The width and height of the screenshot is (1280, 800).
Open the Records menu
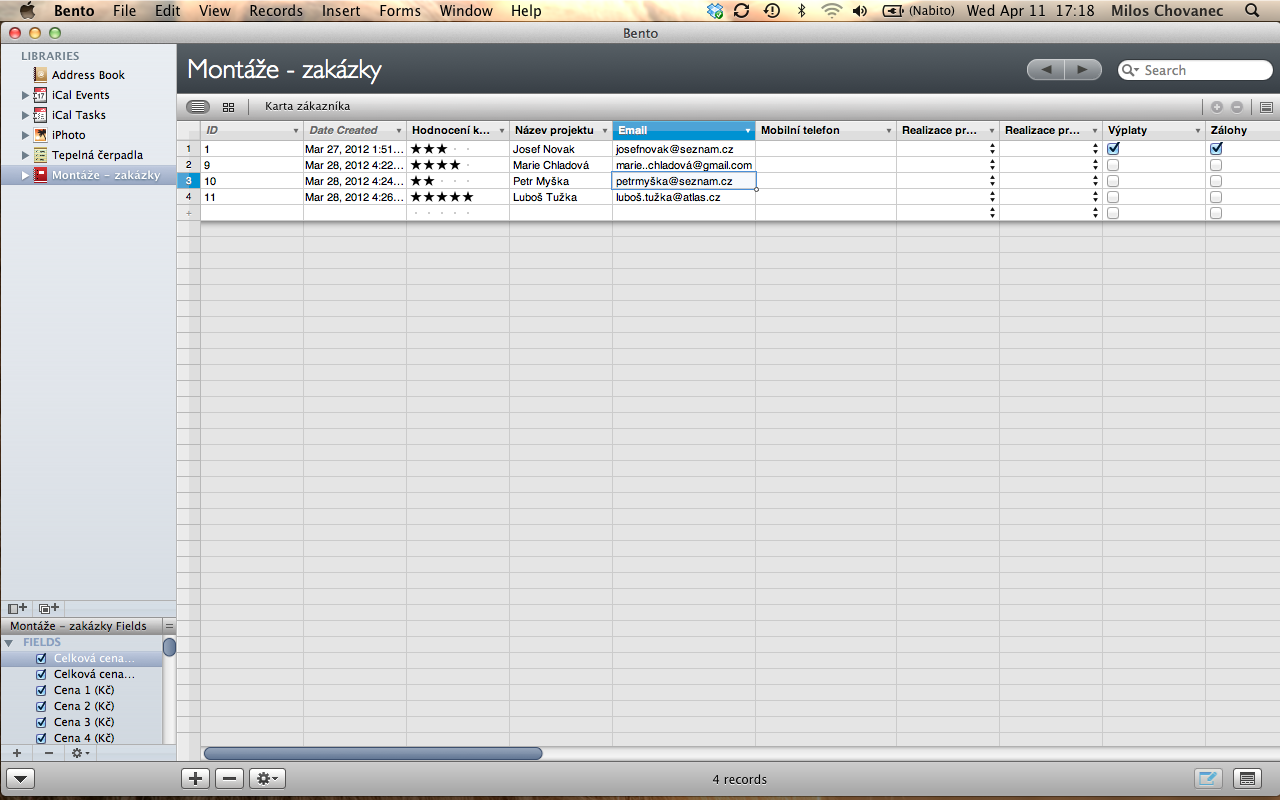276,11
